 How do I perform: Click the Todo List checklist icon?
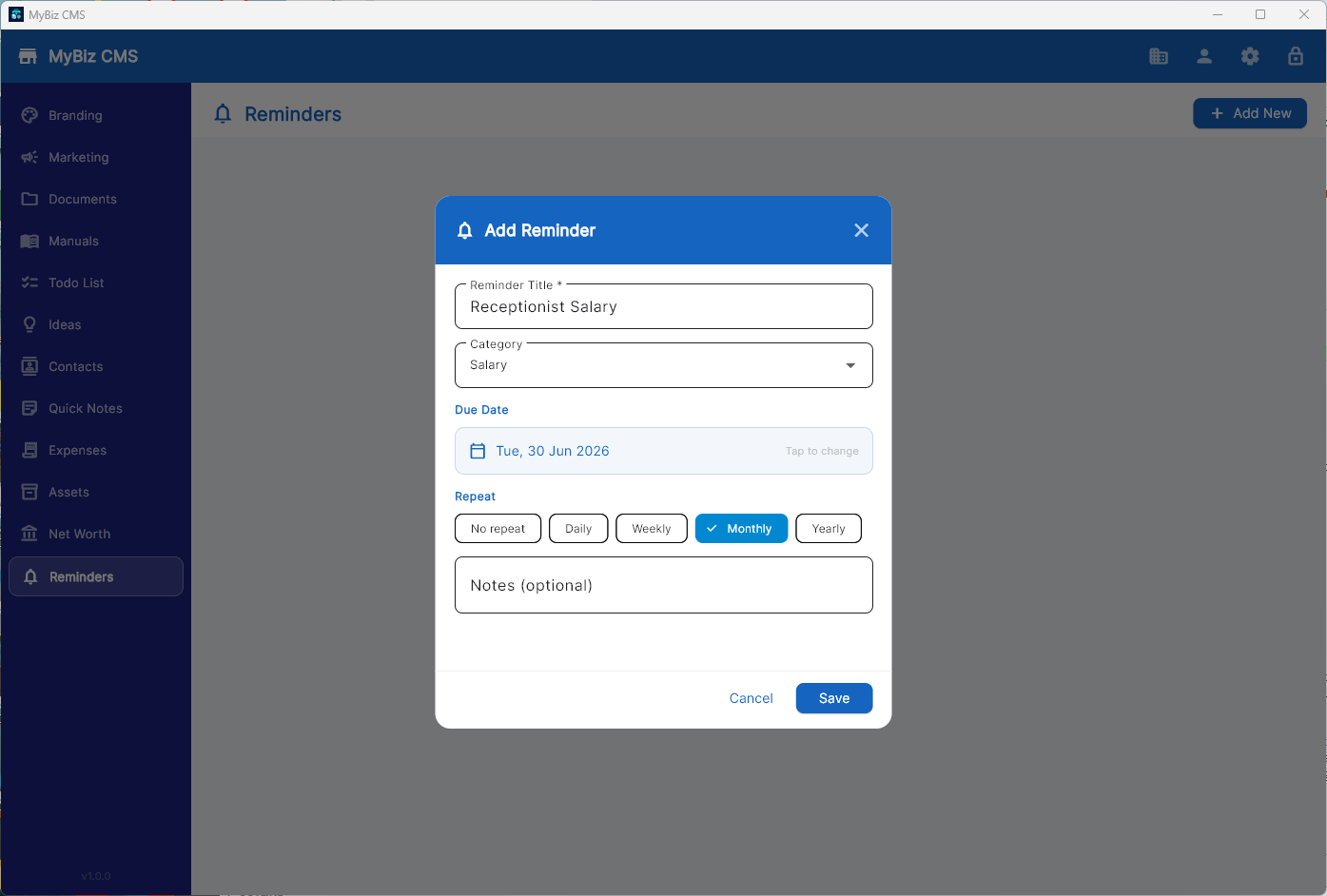pos(29,282)
